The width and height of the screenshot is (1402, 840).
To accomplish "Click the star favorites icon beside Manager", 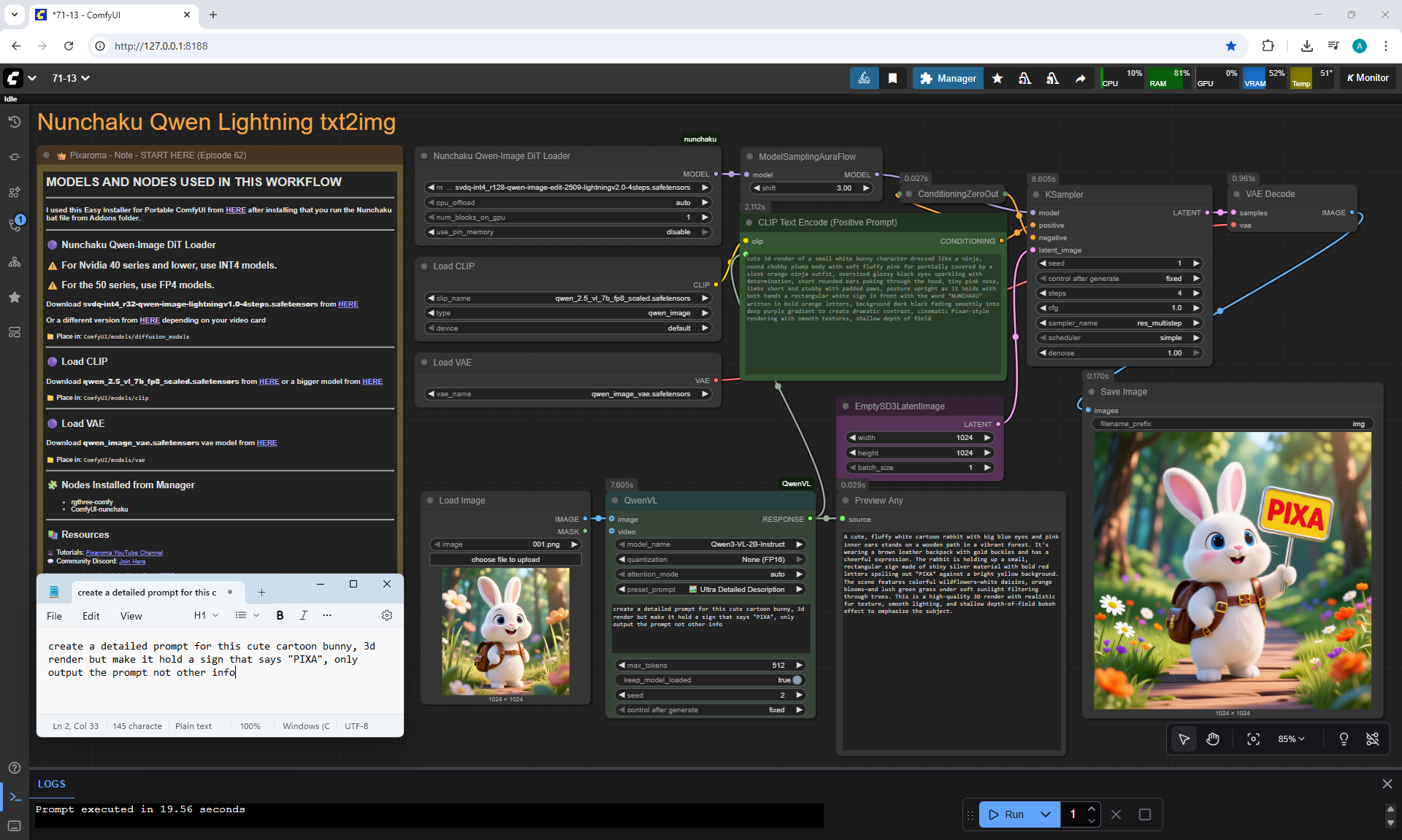I will tap(997, 78).
